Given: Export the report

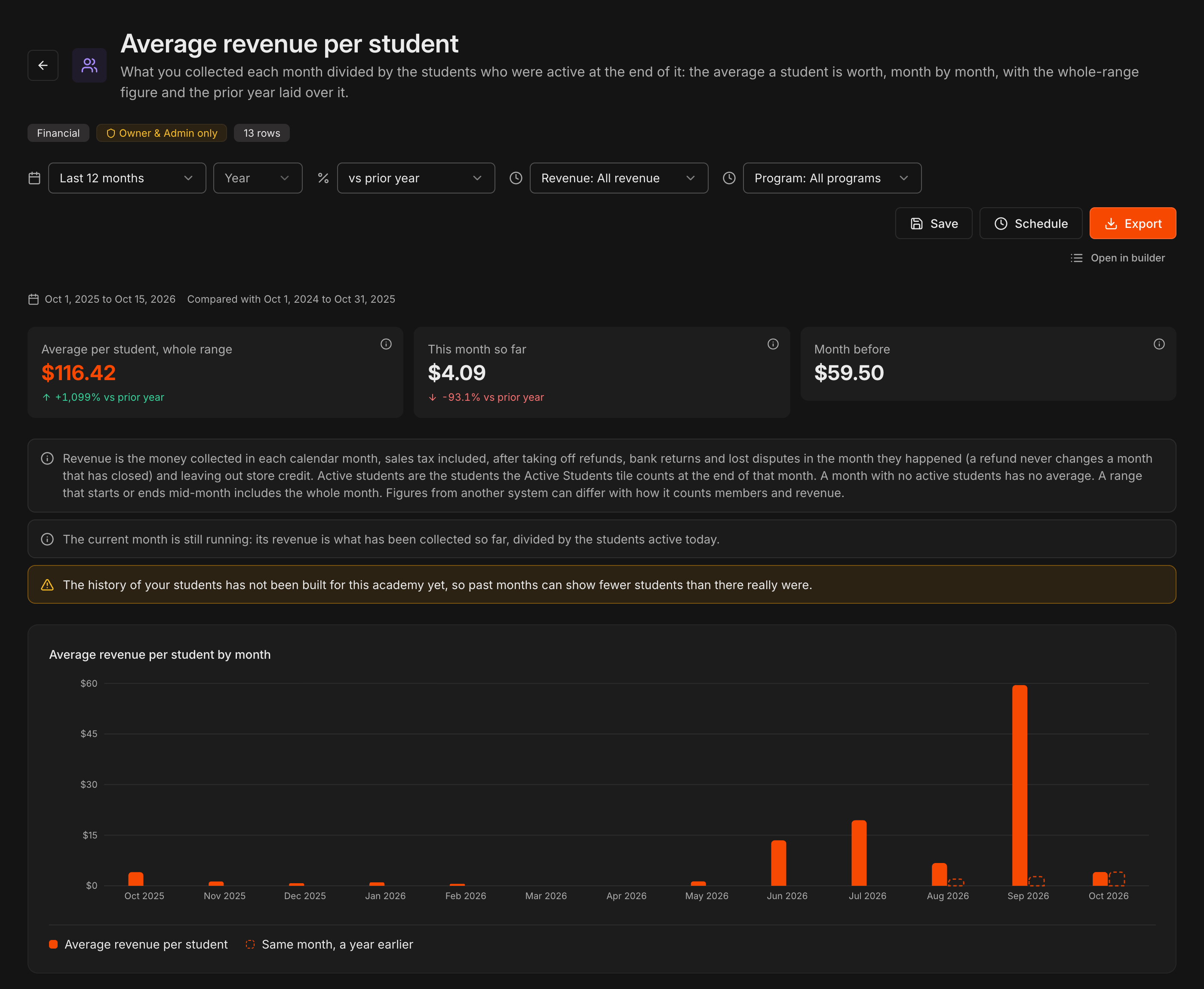Looking at the screenshot, I should pyautogui.click(x=1132, y=223).
